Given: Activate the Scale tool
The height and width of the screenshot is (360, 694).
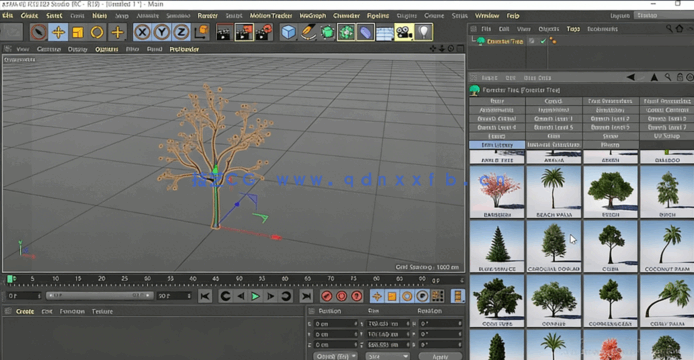Looking at the screenshot, I should pyautogui.click(x=77, y=32).
